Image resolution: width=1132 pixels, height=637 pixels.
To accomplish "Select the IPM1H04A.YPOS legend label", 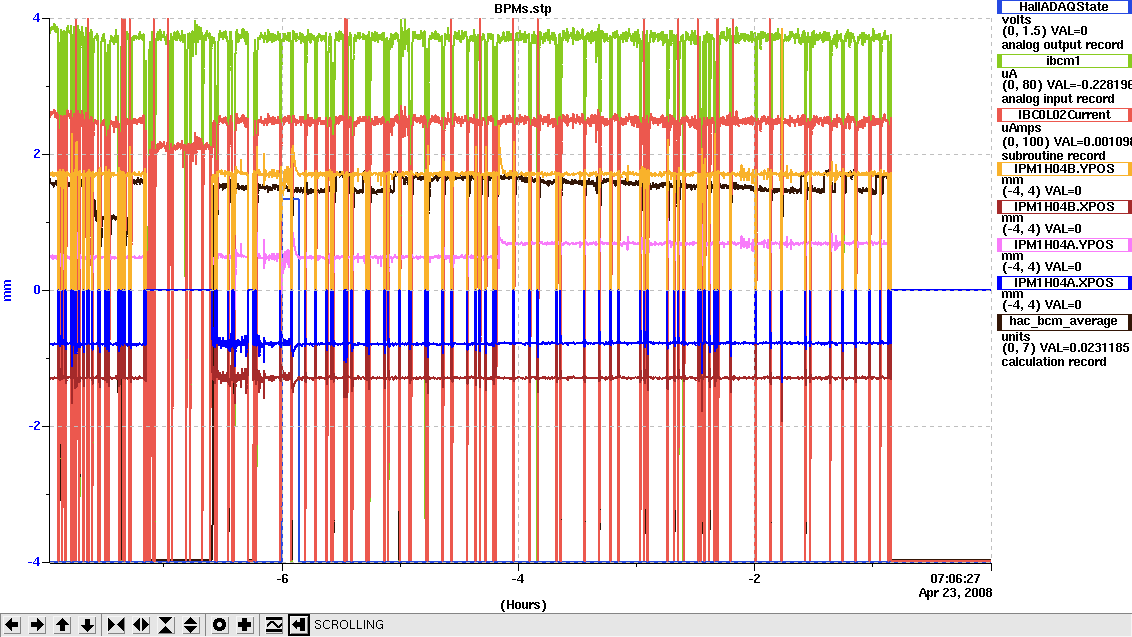I will (x=1063, y=245).
